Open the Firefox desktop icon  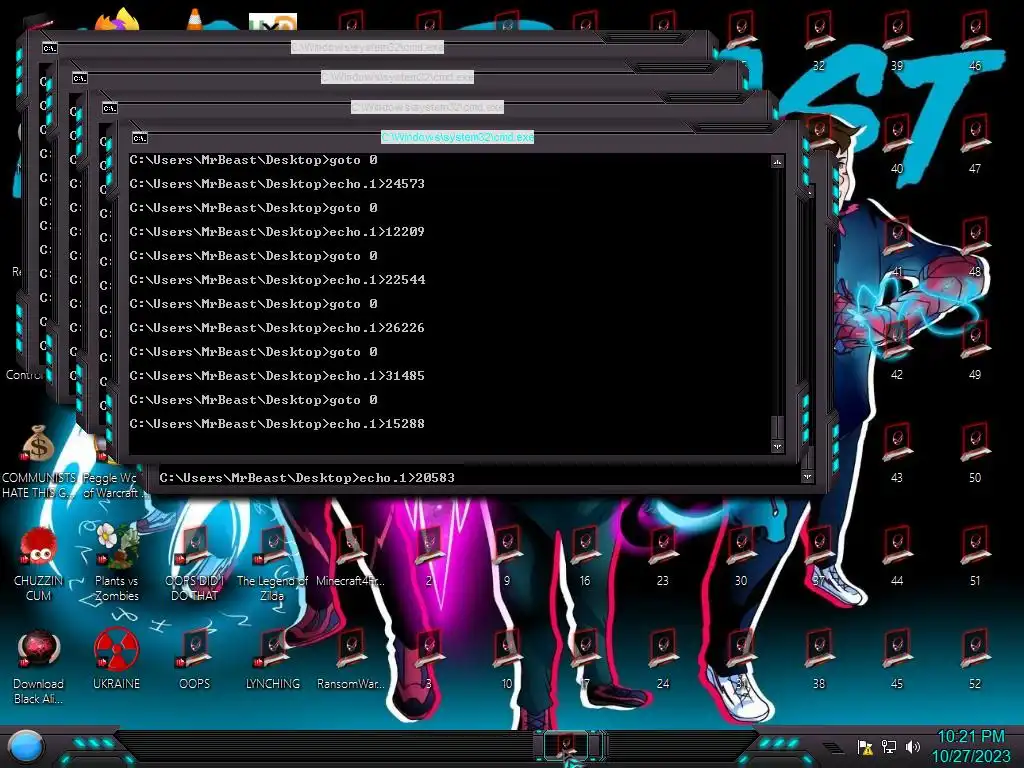[x=116, y=20]
